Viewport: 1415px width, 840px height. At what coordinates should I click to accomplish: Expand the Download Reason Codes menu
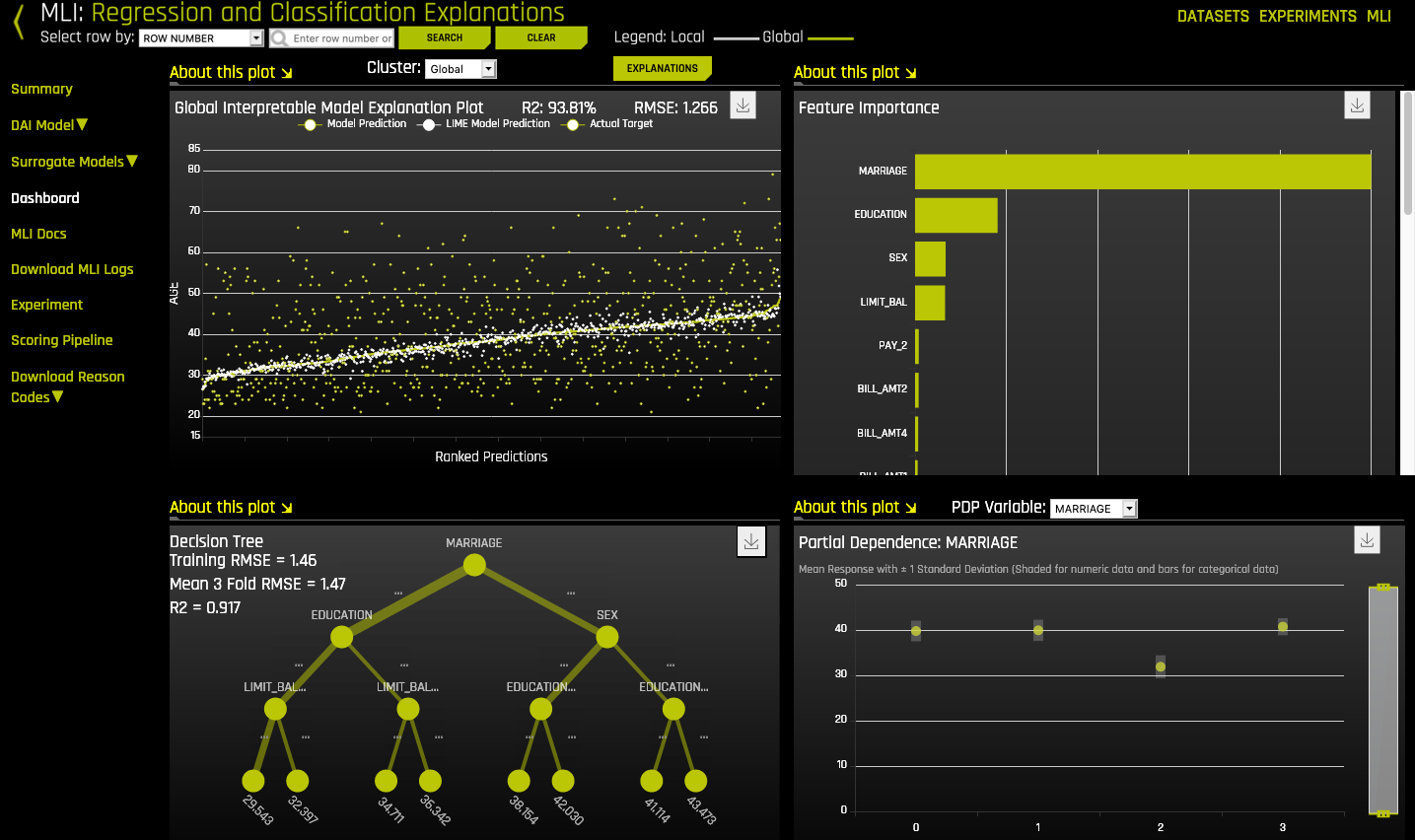pos(67,386)
